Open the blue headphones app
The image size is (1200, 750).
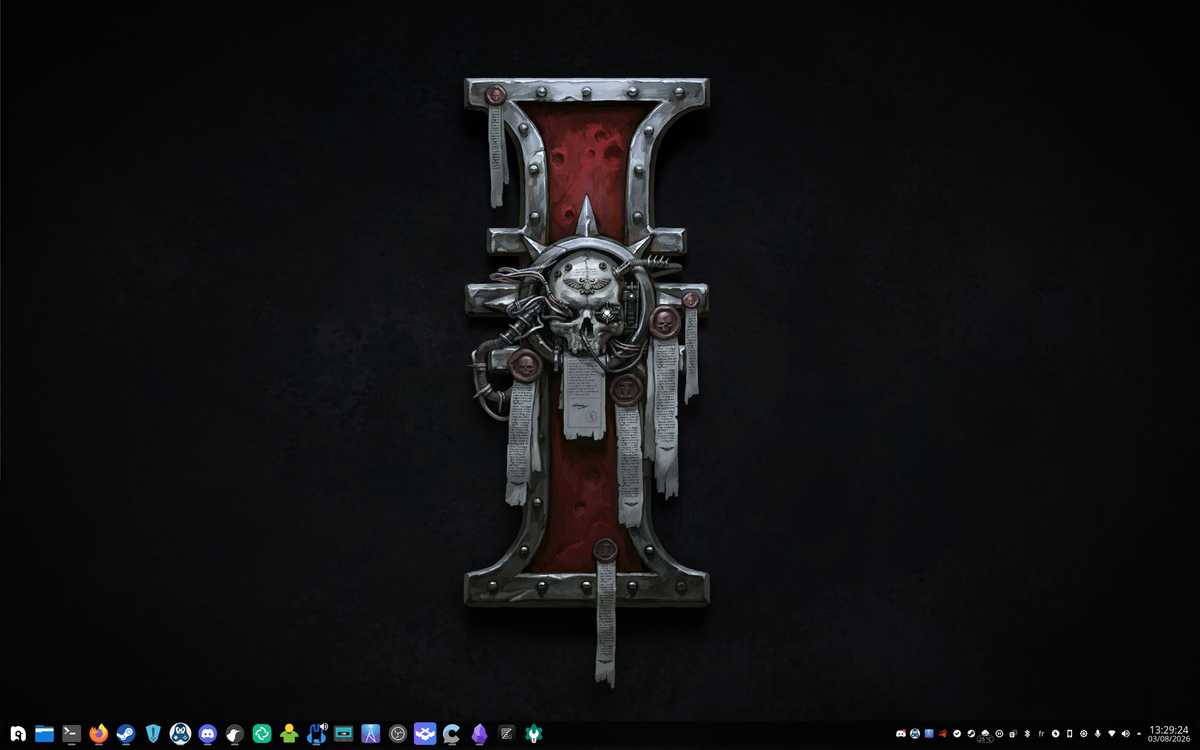tap(317, 734)
